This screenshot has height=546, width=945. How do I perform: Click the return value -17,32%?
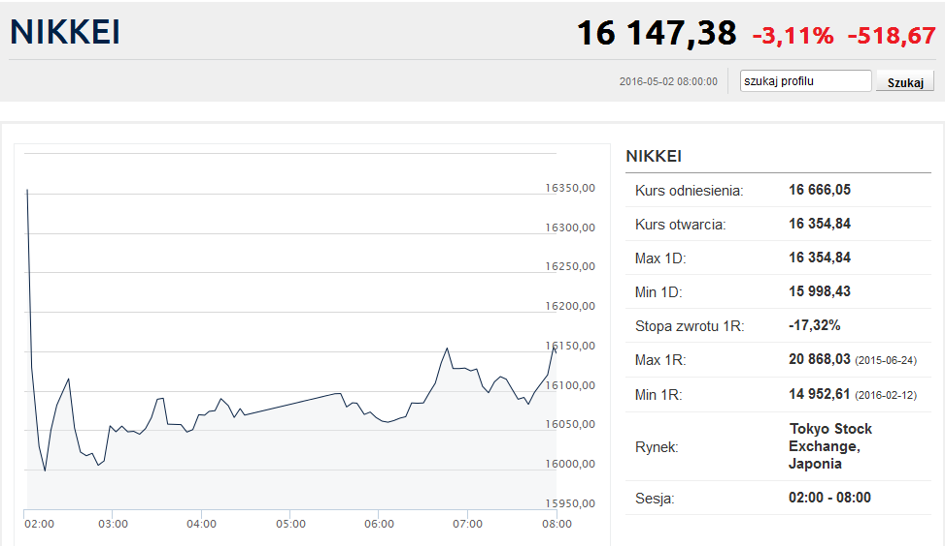click(x=814, y=325)
